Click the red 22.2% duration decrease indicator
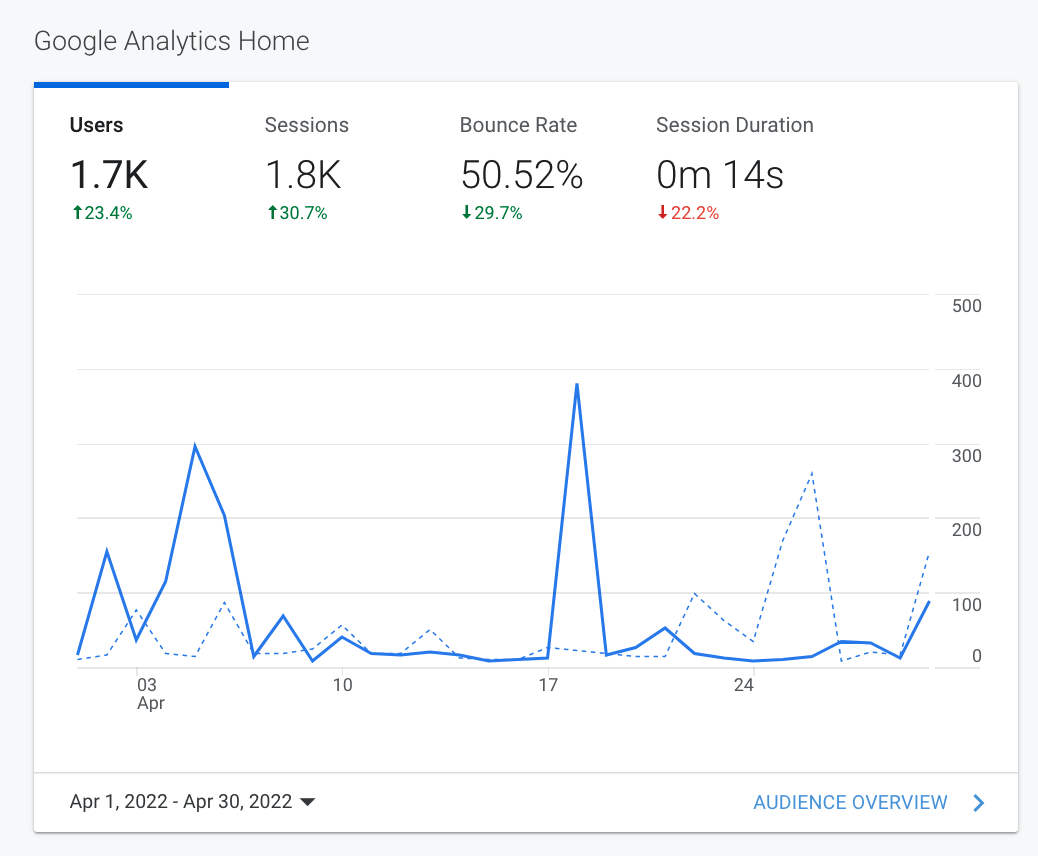 pos(688,213)
